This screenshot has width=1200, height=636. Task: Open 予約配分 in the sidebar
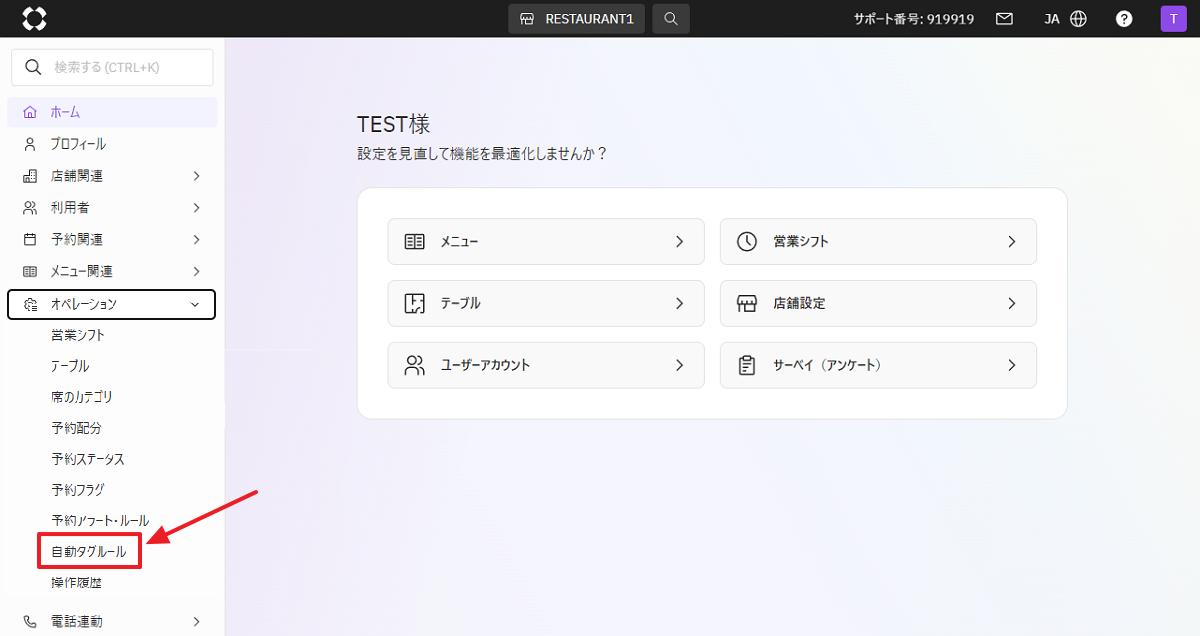click(76, 428)
